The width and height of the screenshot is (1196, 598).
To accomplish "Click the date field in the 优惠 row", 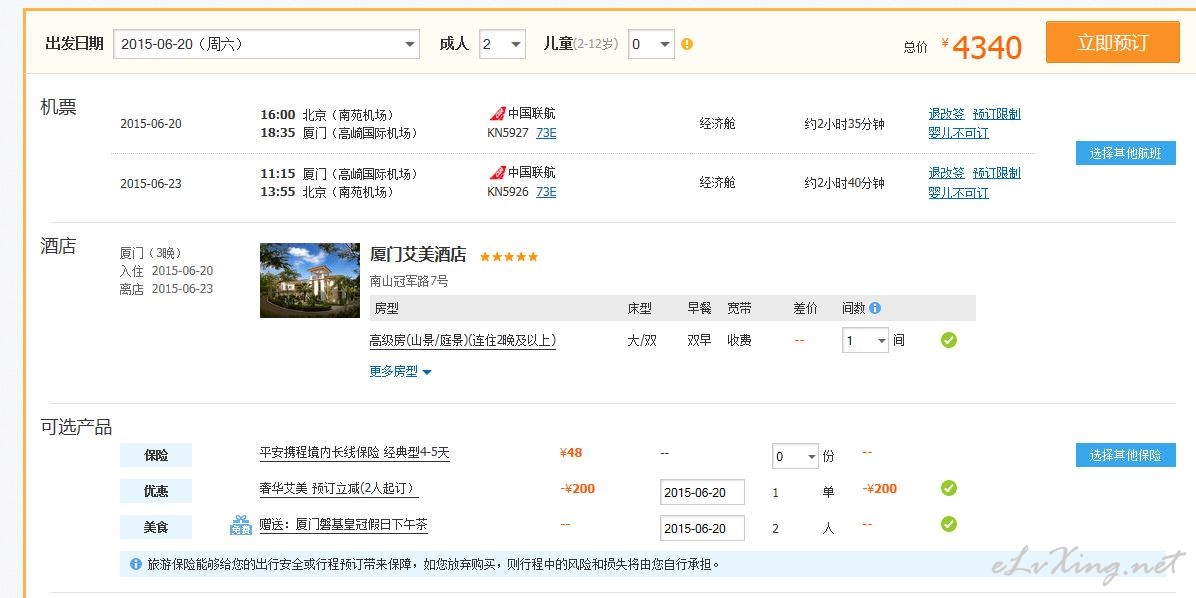I will point(702,492).
